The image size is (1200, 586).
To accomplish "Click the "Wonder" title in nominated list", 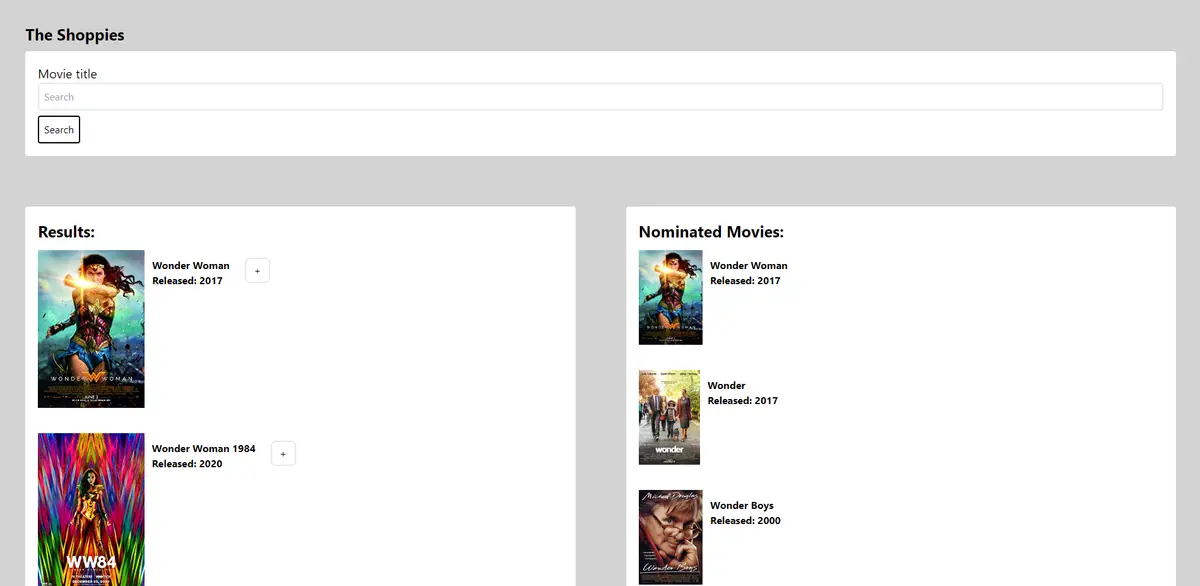I will pyautogui.click(x=726, y=386).
